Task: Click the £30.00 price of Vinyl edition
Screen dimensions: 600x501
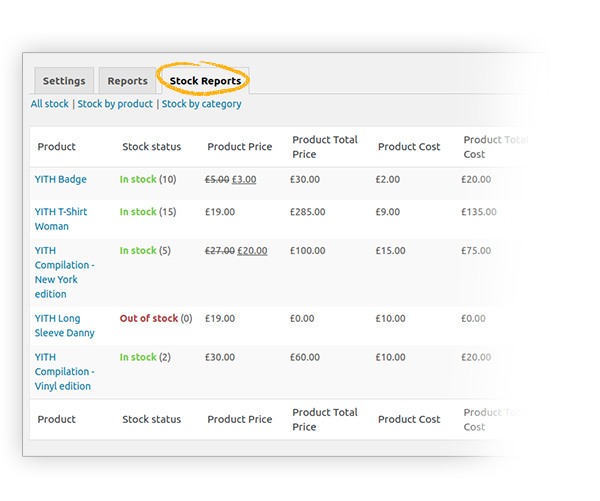Action: pyautogui.click(x=220, y=357)
